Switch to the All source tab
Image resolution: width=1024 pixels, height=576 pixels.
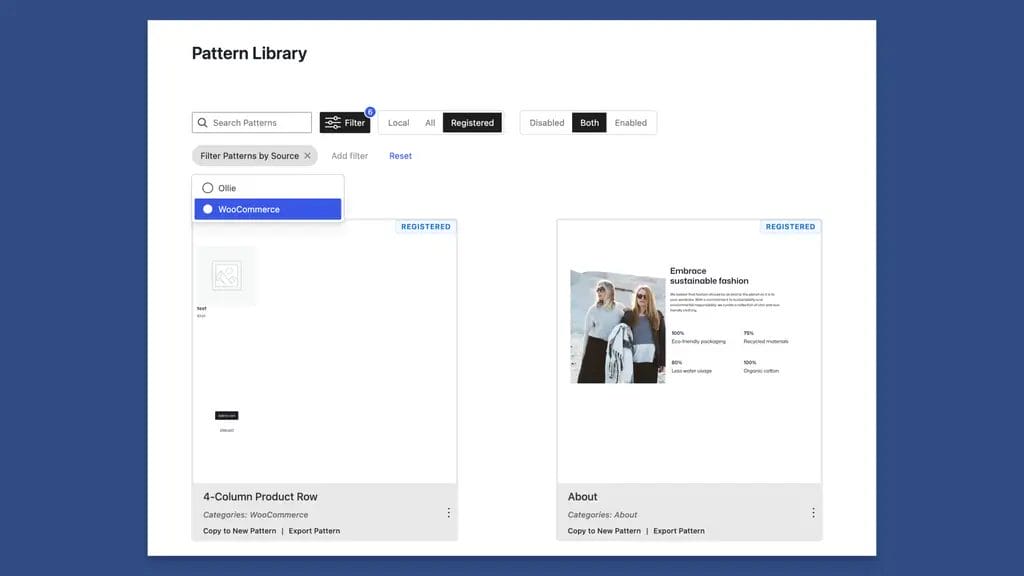click(x=430, y=122)
